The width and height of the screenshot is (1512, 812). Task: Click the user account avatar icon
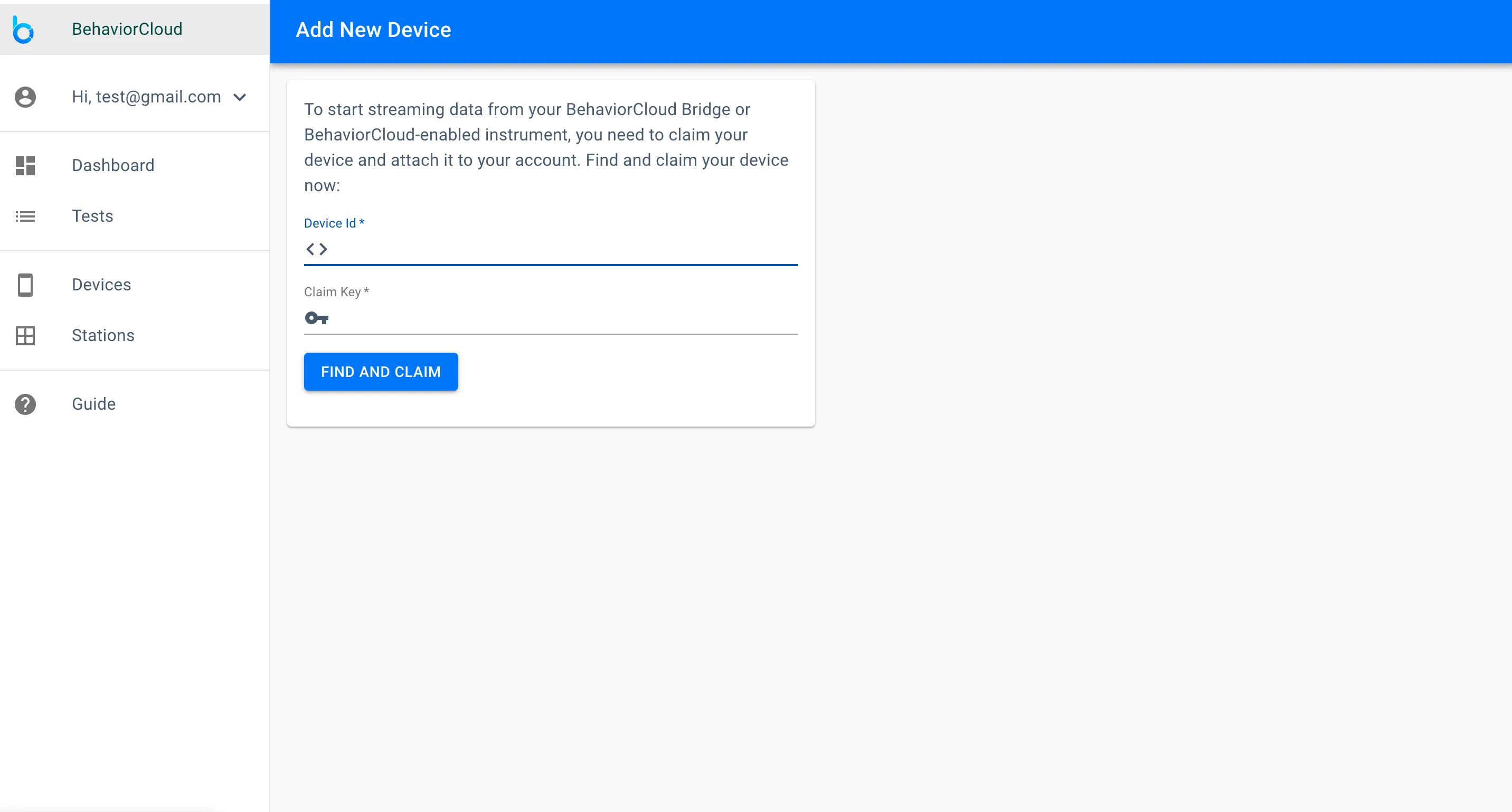tap(25, 97)
